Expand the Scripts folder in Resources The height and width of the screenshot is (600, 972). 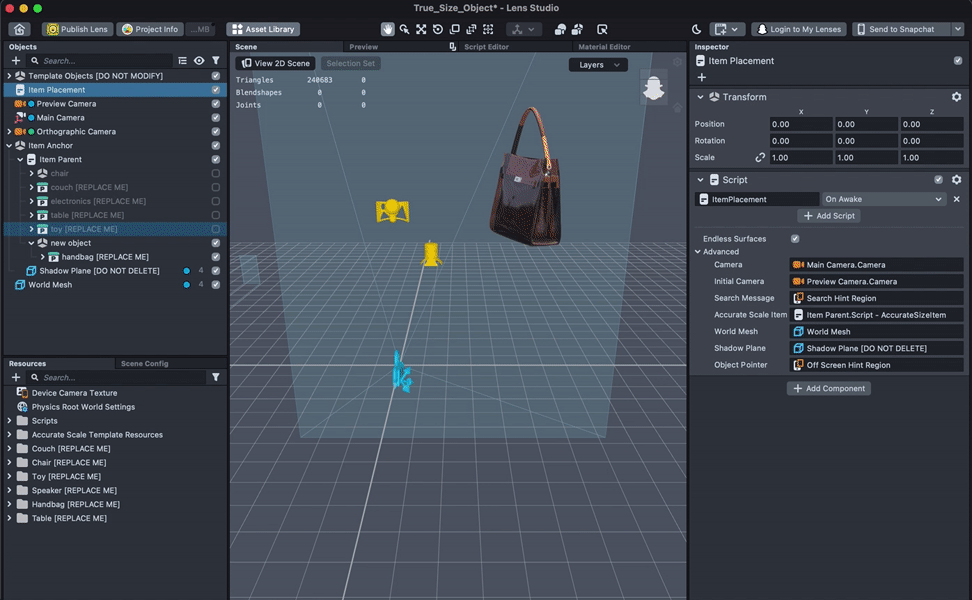(x=10, y=421)
